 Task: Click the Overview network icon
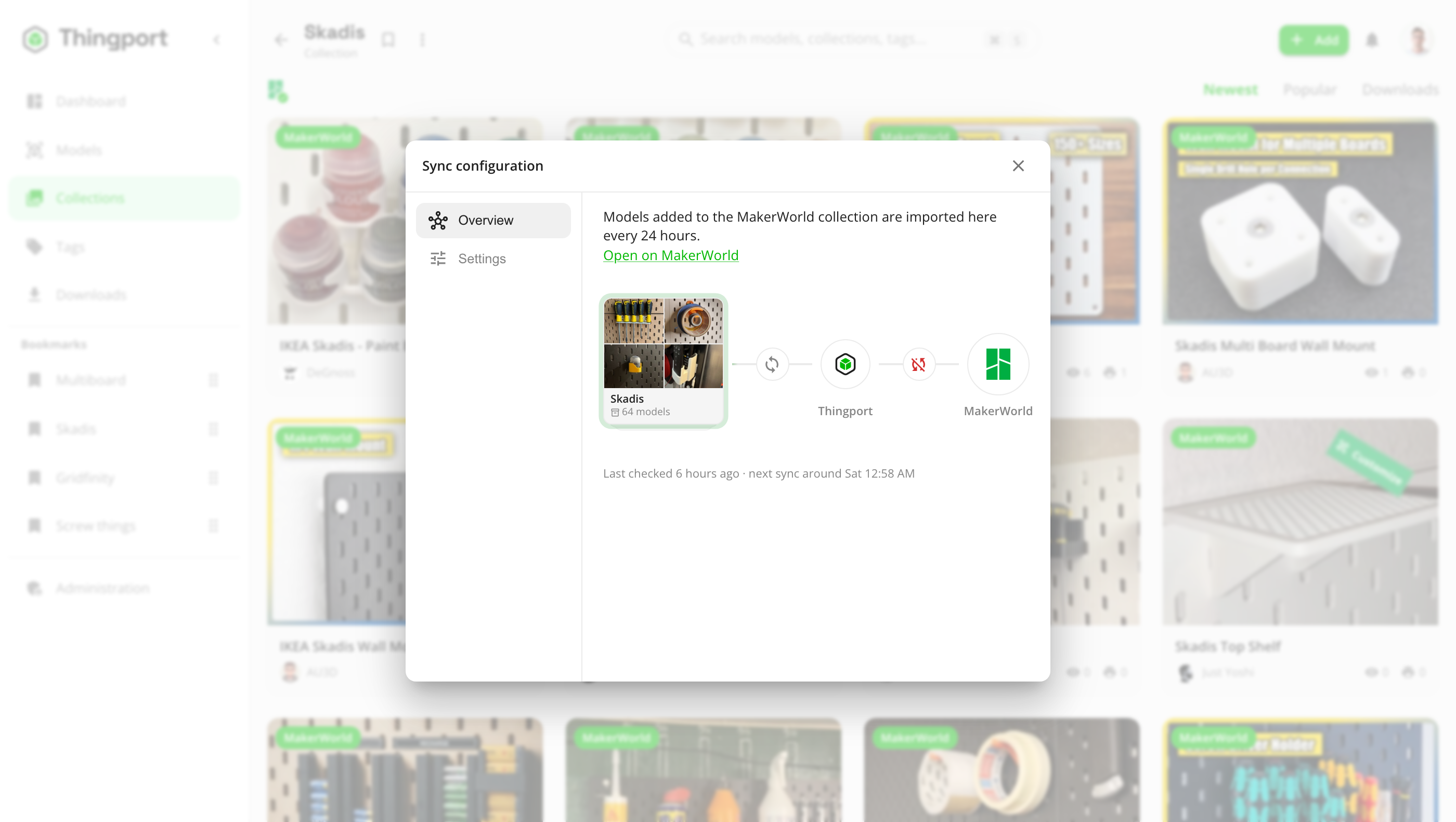(x=437, y=220)
